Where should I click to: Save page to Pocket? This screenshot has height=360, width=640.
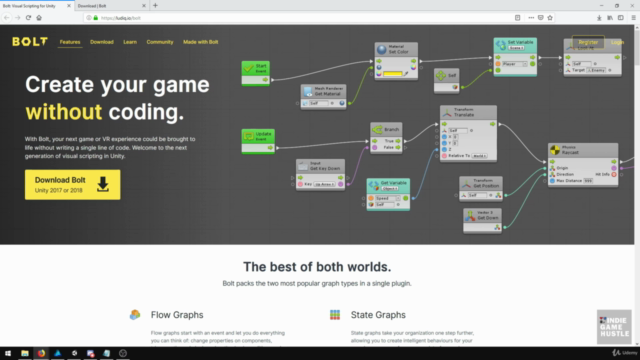coord(540,18)
